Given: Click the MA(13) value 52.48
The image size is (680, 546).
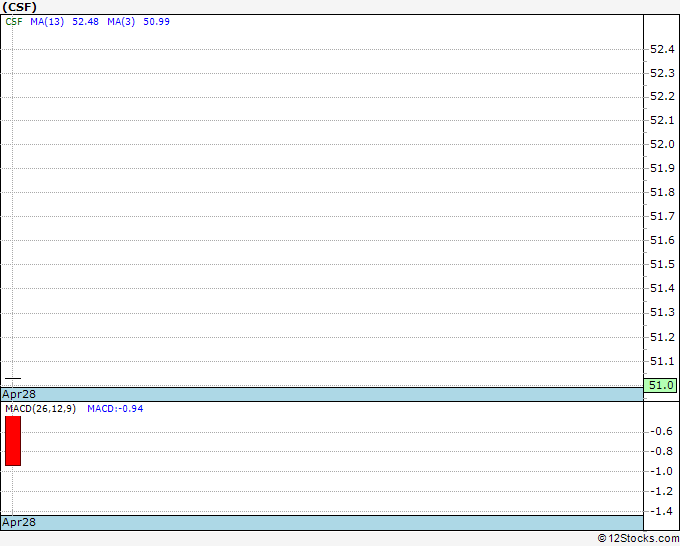Looking at the screenshot, I should point(85,22).
